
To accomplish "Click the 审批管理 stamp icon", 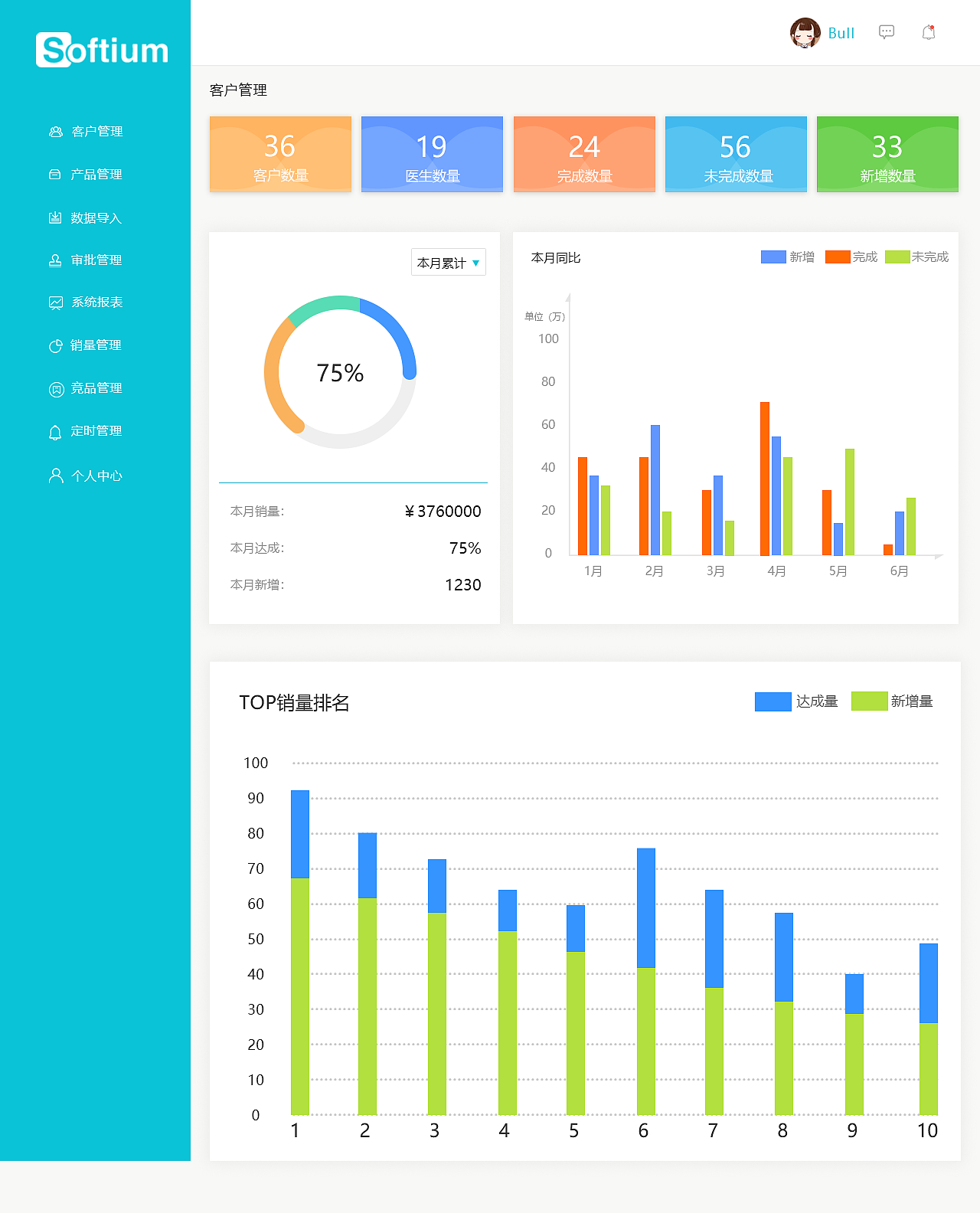I will tap(55, 260).
